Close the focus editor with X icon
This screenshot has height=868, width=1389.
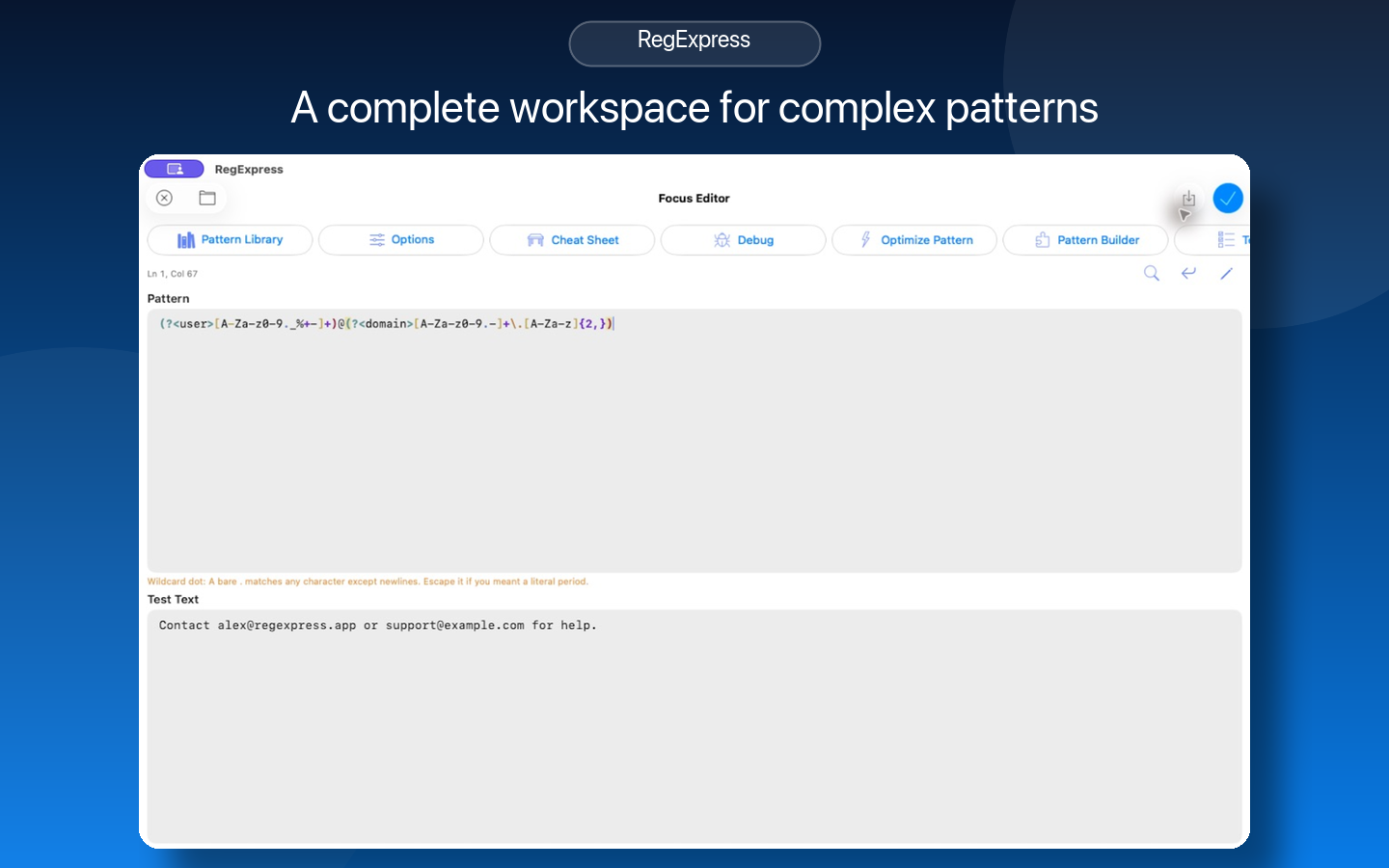[165, 198]
